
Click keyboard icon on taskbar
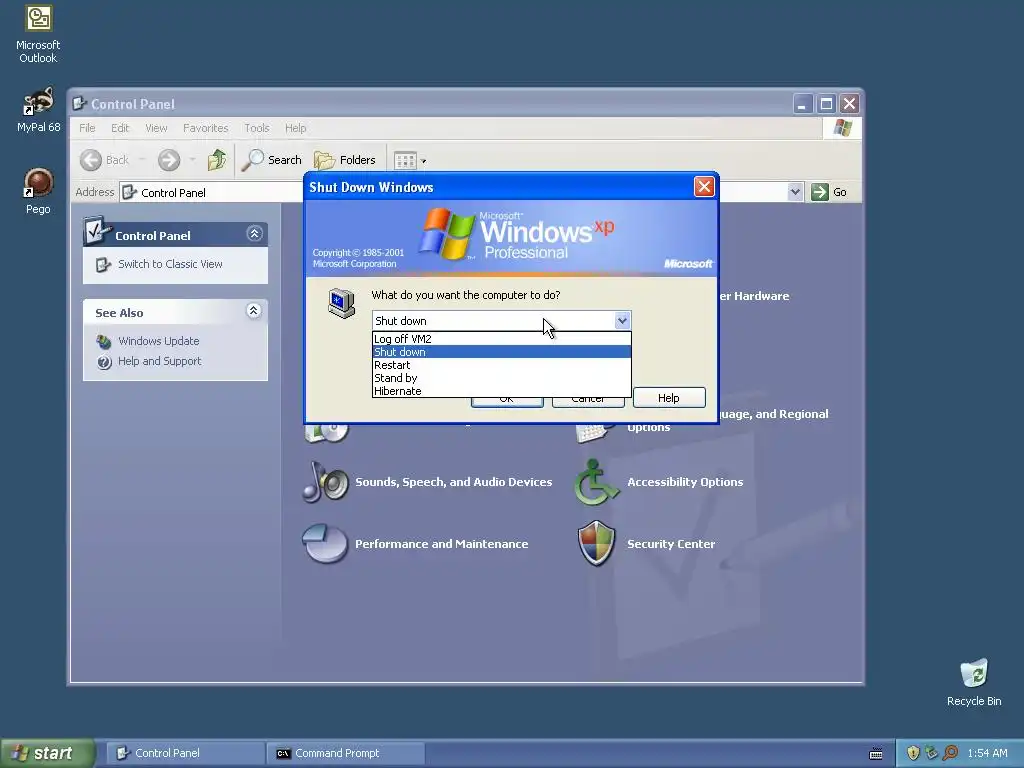click(876, 754)
